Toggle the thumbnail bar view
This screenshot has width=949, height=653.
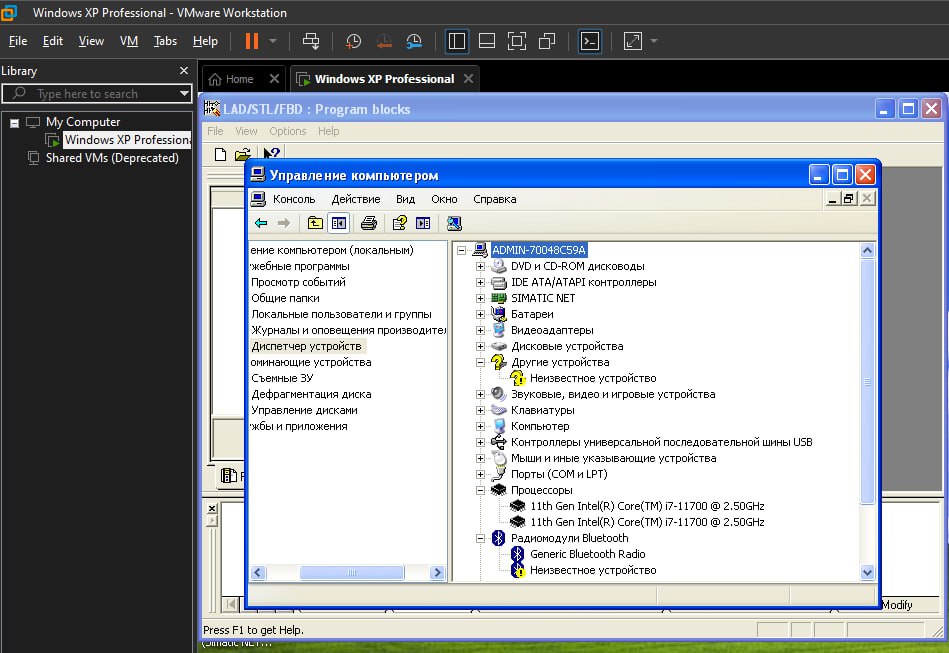[487, 41]
